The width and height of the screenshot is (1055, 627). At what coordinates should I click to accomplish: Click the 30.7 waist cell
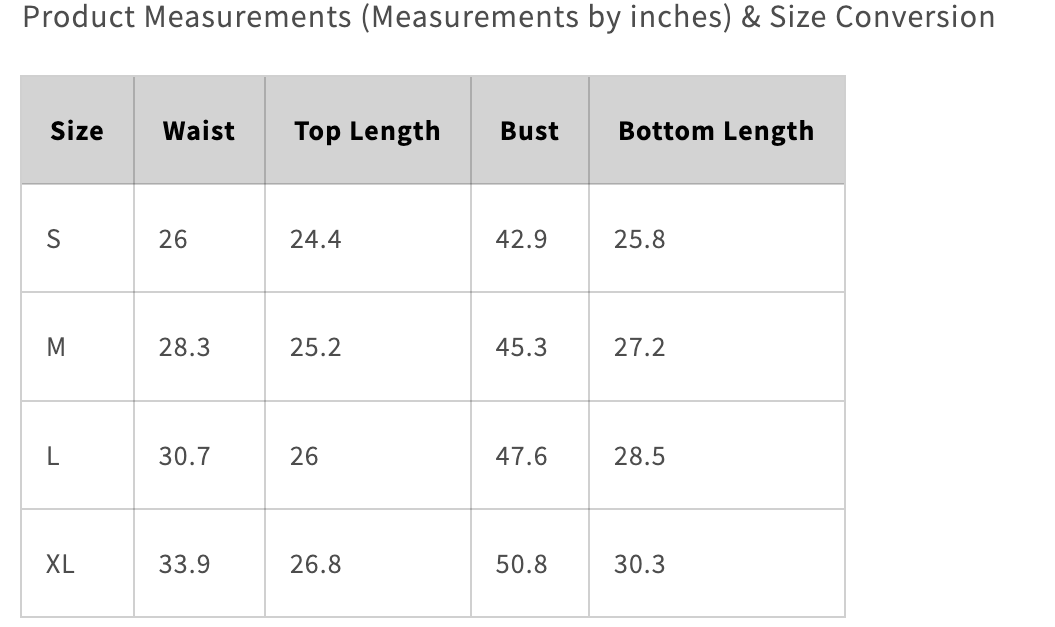[184, 456]
